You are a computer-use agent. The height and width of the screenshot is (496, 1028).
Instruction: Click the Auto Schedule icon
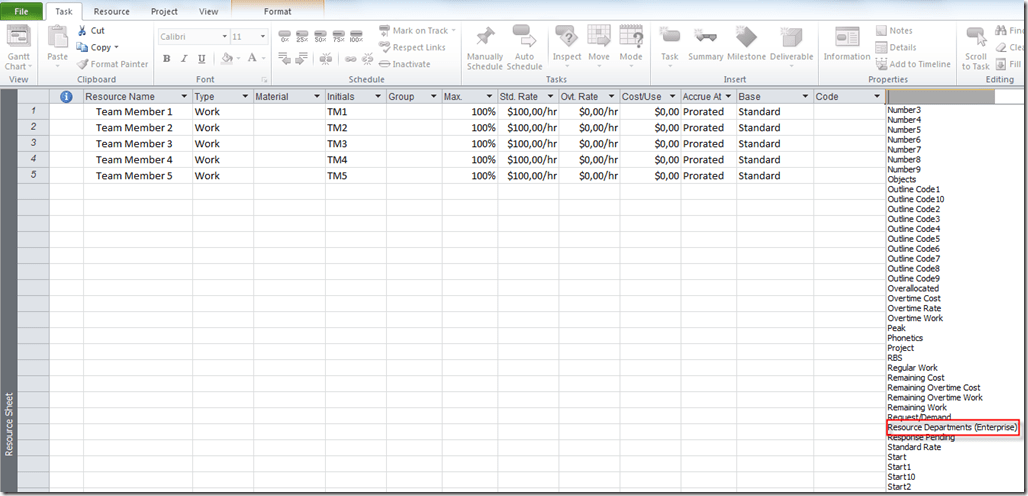(524, 38)
